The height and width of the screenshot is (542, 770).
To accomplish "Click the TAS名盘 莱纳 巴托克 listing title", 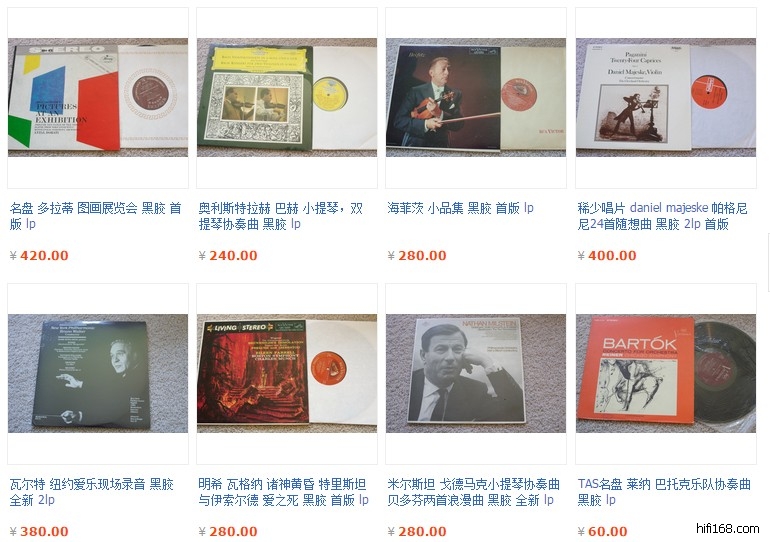I will pos(664,492).
